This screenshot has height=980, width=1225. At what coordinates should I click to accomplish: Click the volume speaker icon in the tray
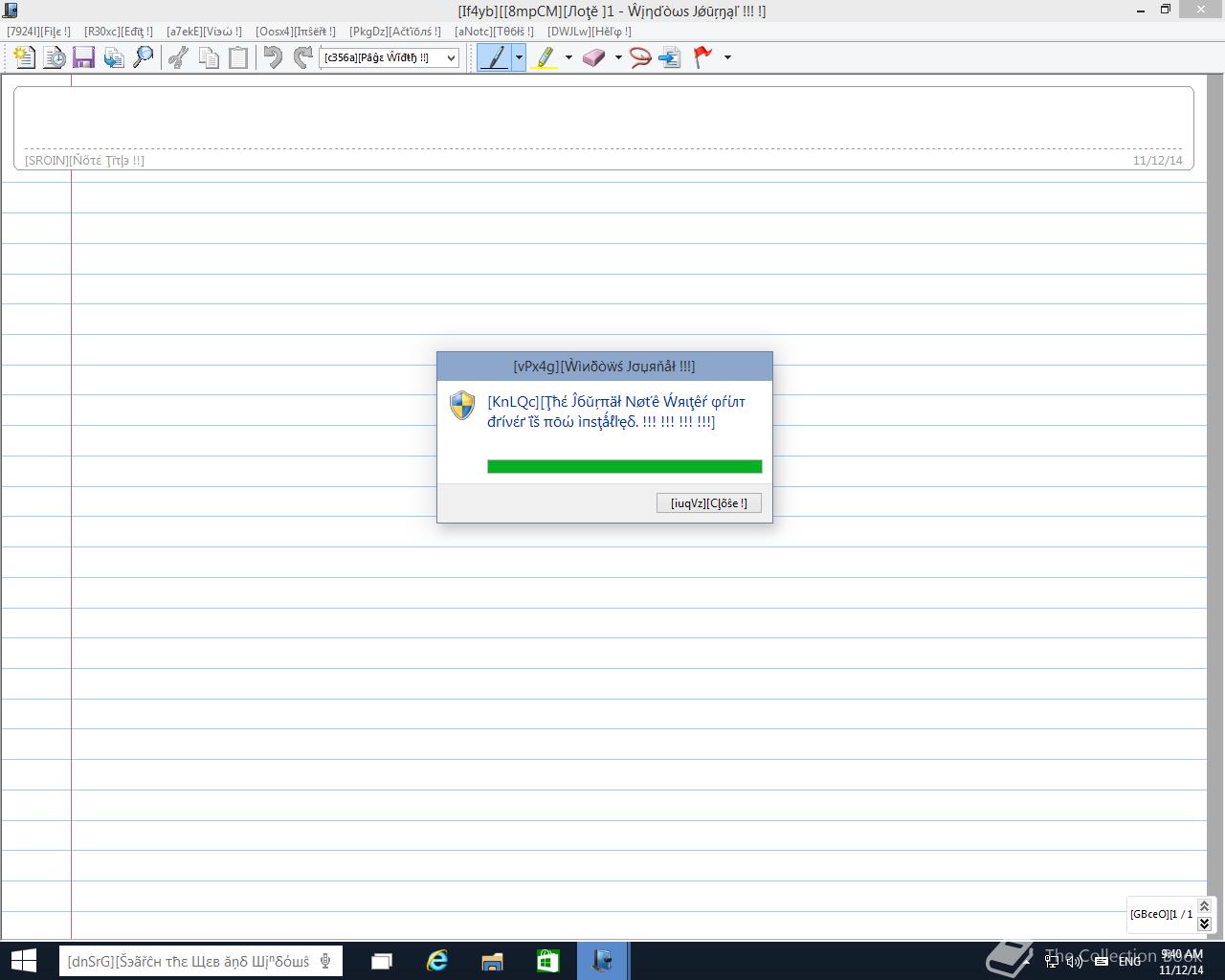coord(1076,961)
